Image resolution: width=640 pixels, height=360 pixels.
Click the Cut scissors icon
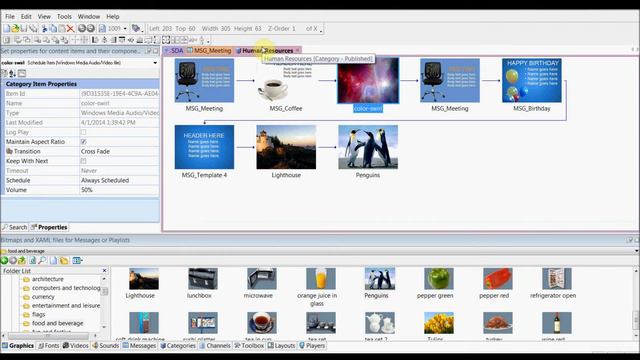click(44, 29)
